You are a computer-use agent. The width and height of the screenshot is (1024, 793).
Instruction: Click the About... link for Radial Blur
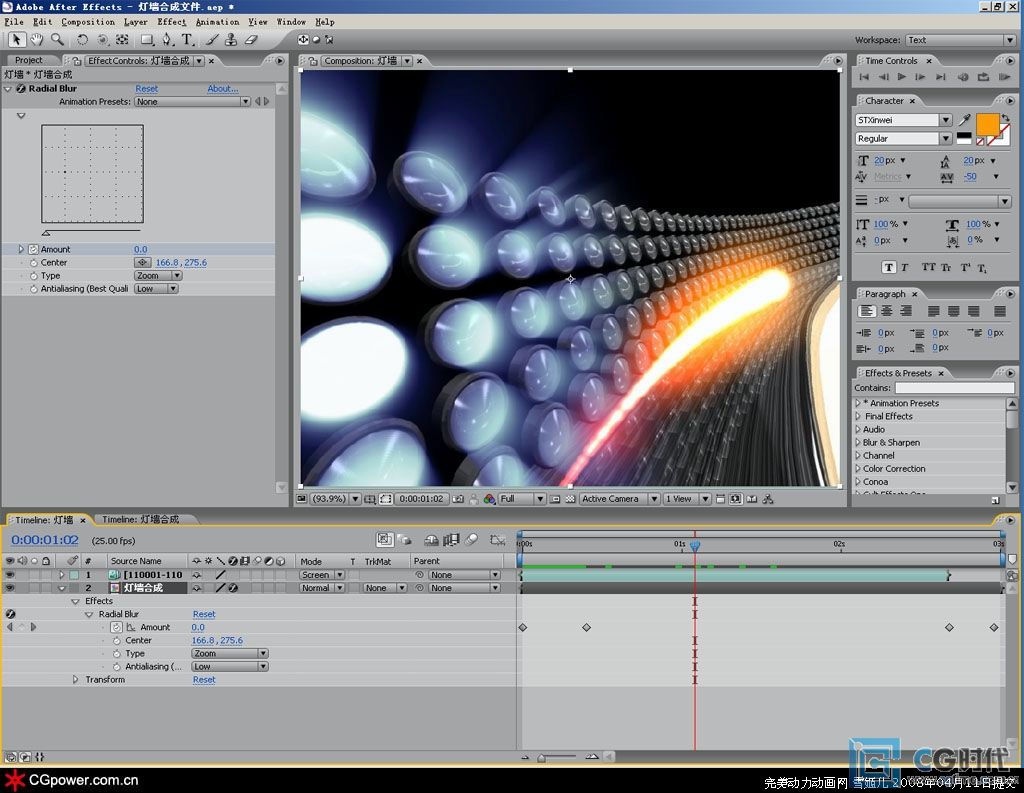tap(223, 89)
